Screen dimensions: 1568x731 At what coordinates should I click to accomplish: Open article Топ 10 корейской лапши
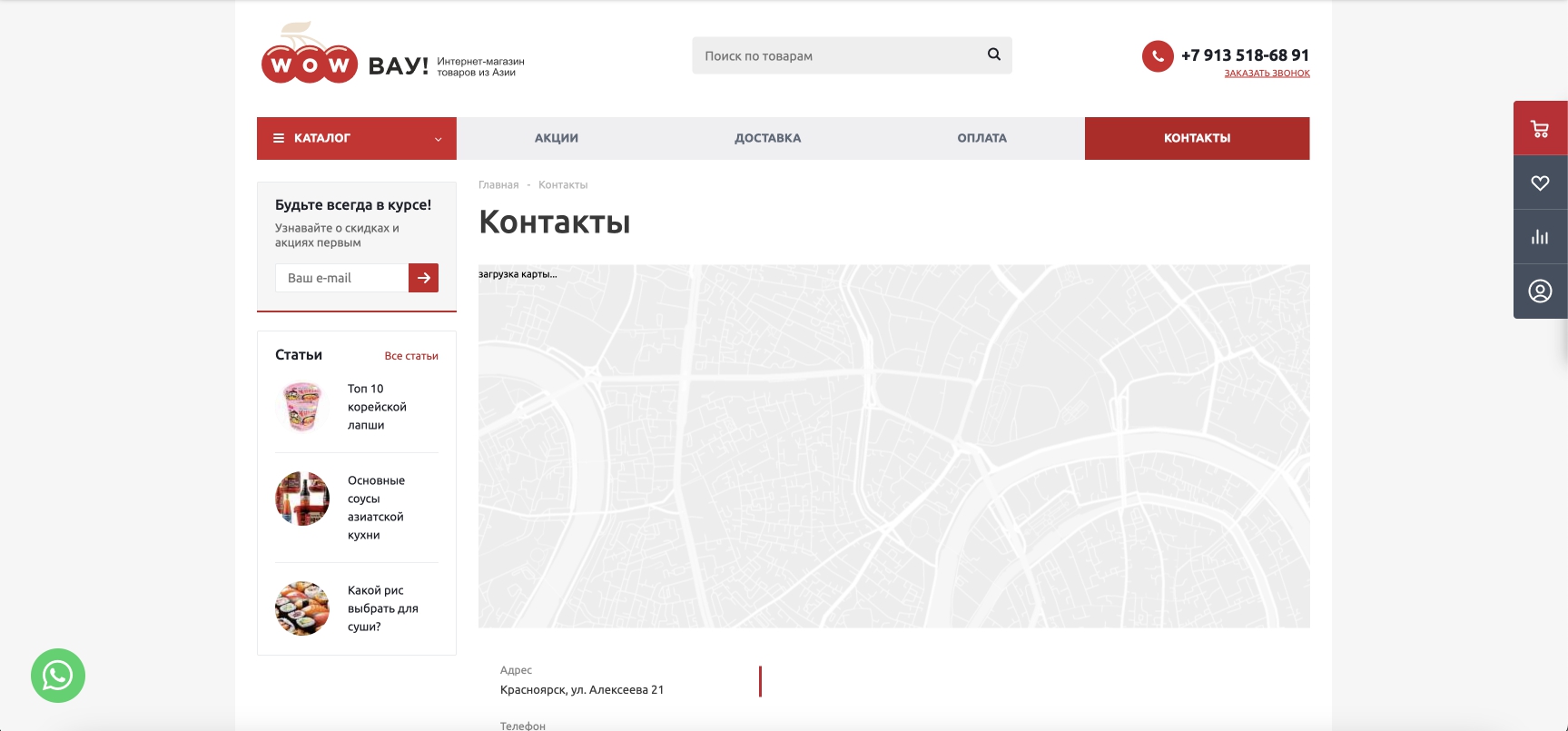[377, 407]
